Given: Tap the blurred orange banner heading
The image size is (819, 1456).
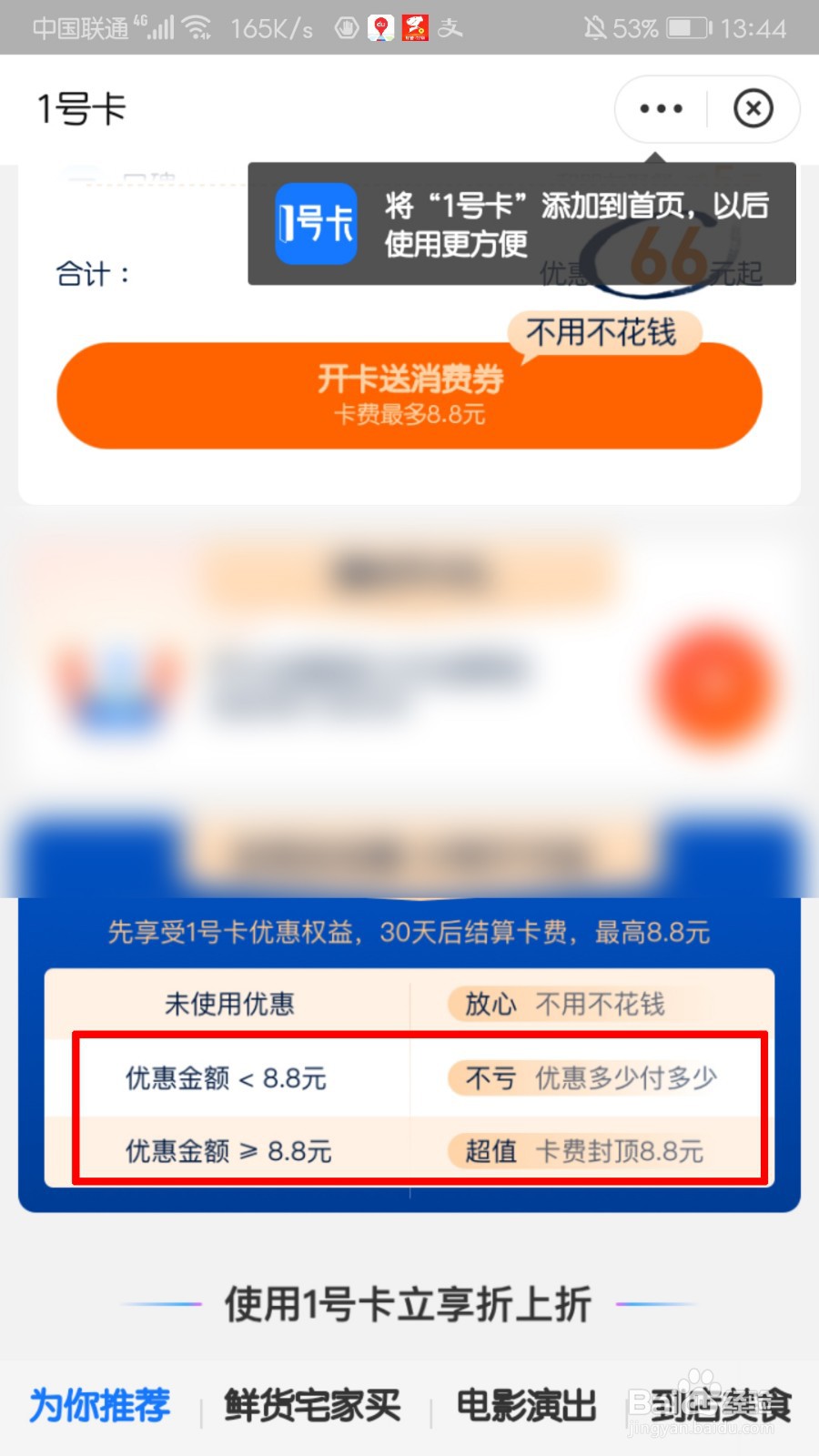Looking at the screenshot, I should (408, 573).
